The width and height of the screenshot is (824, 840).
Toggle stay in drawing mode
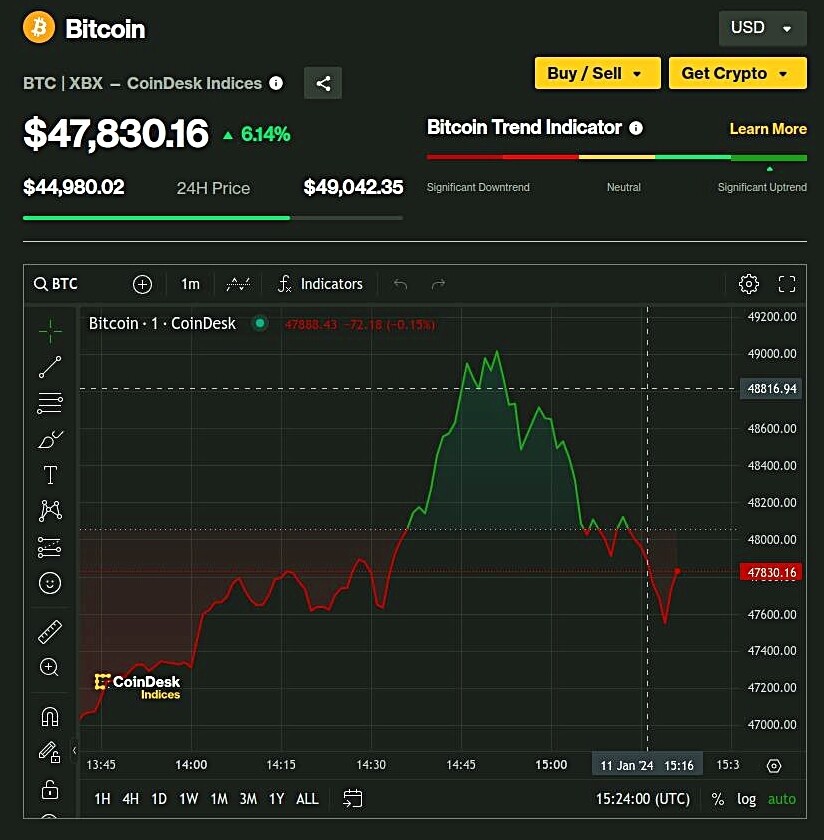pyautogui.click(x=49, y=752)
